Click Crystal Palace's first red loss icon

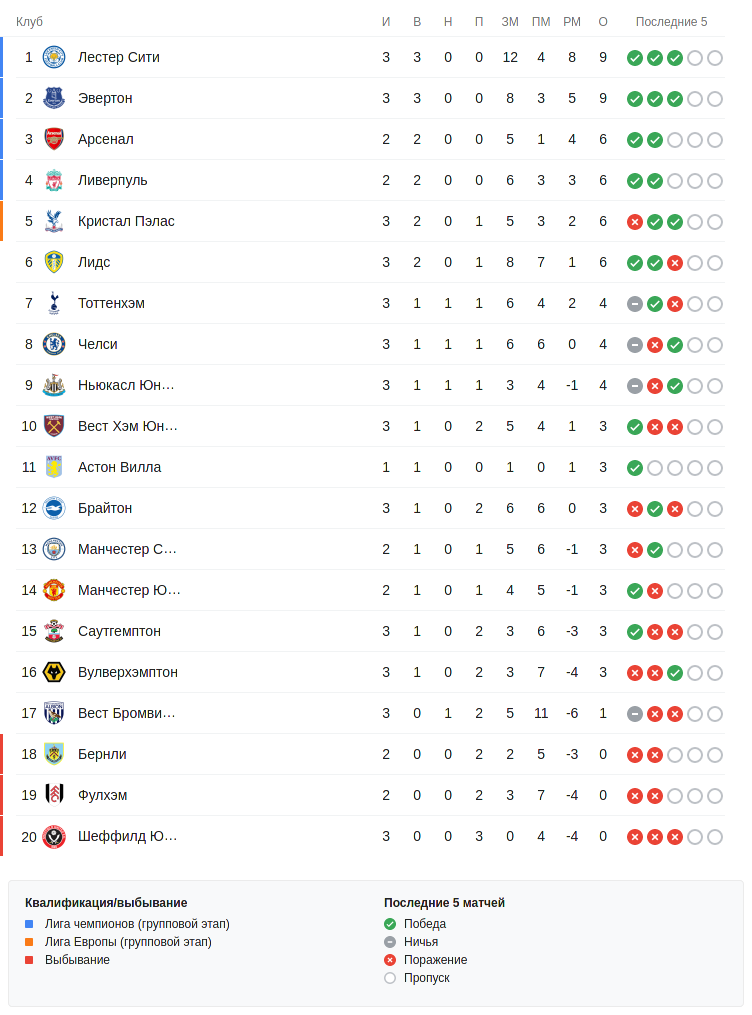click(x=634, y=222)
